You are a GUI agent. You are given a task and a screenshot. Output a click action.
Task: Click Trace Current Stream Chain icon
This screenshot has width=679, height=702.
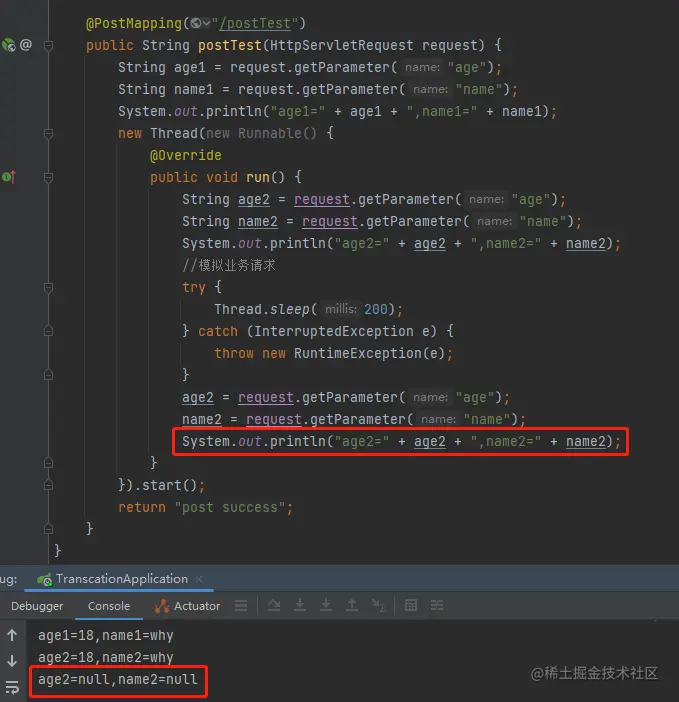click(x=437, y=606)
